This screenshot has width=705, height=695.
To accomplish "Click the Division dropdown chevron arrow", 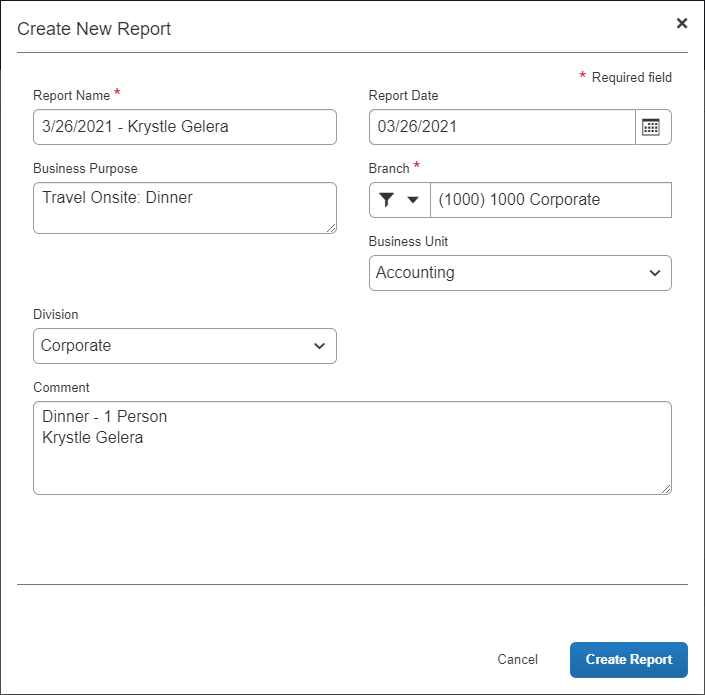I will point(319,346).
